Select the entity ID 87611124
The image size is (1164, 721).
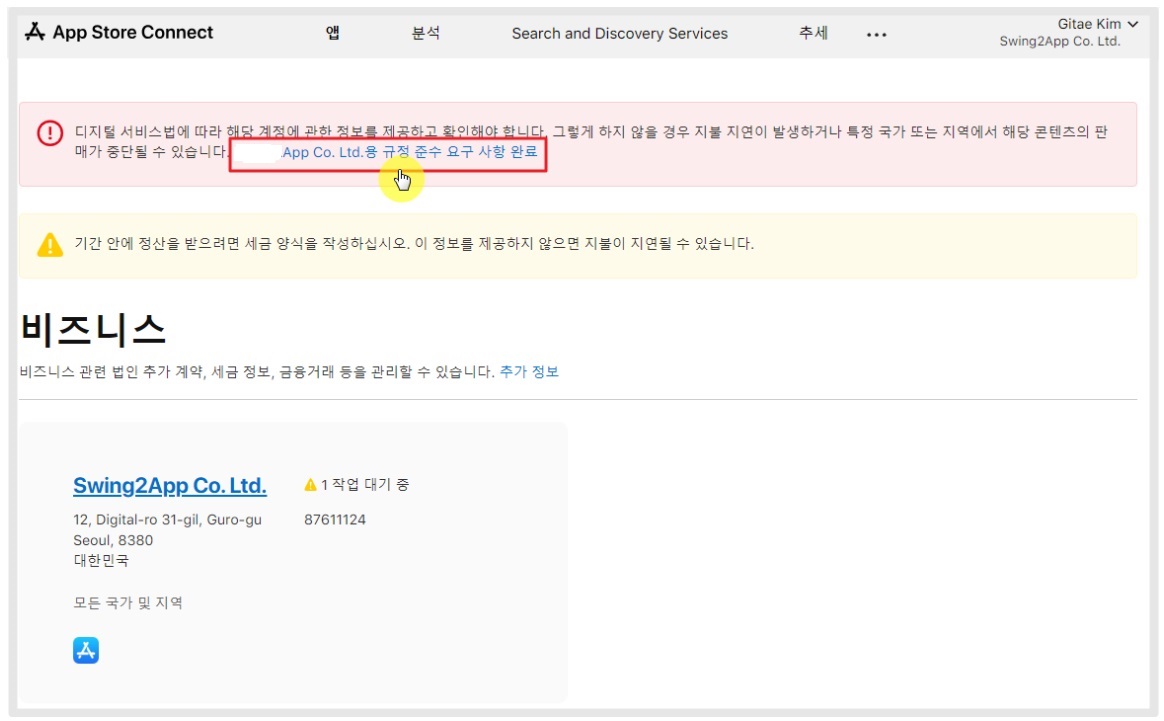tap(335, 520)
